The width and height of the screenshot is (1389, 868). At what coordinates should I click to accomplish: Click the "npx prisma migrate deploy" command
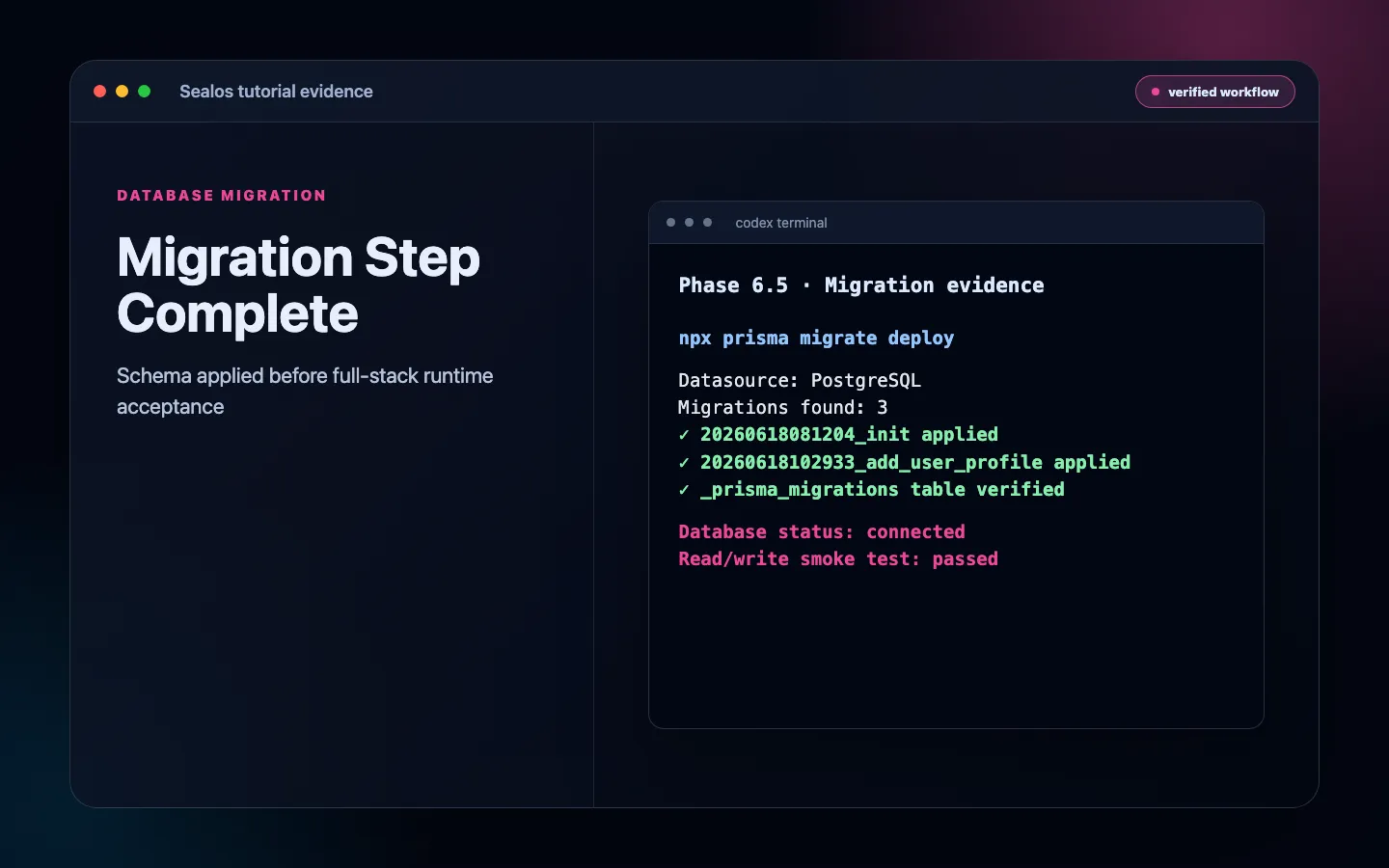(816, 339)
